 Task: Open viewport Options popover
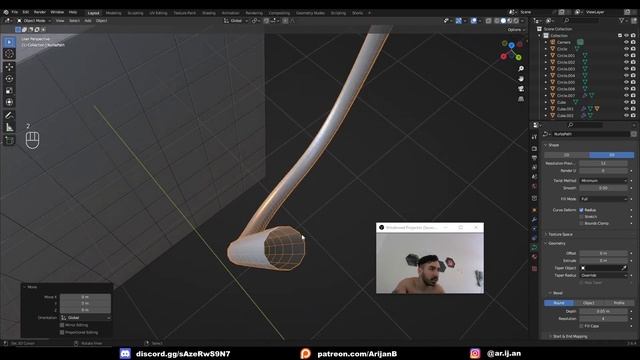click(x=516, y=30)
